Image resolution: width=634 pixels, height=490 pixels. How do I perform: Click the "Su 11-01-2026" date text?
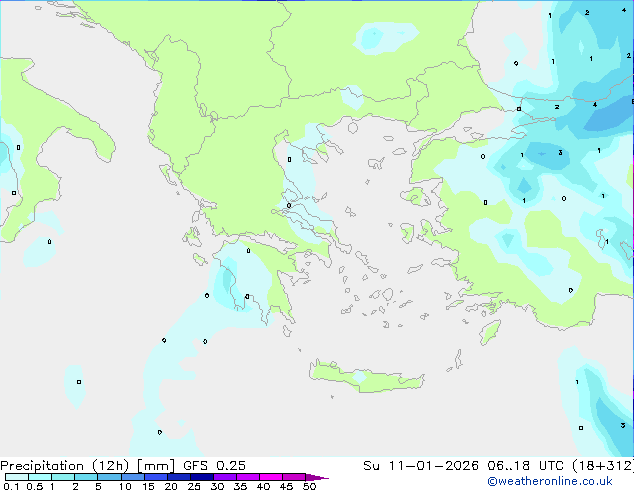[421, 466]
